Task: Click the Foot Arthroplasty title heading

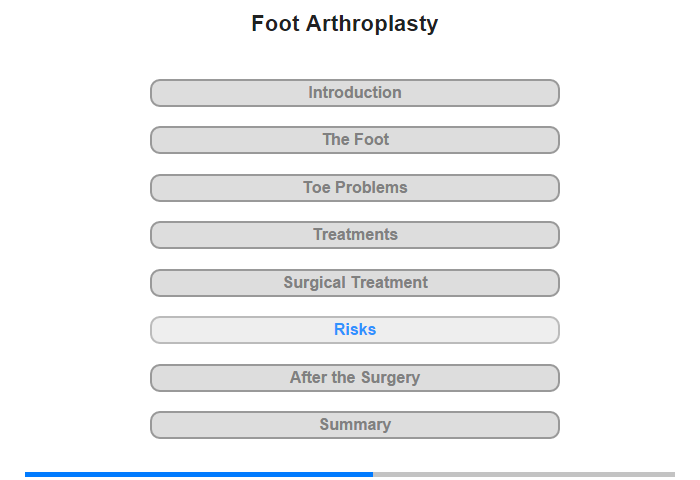Action: click(345, 23)
